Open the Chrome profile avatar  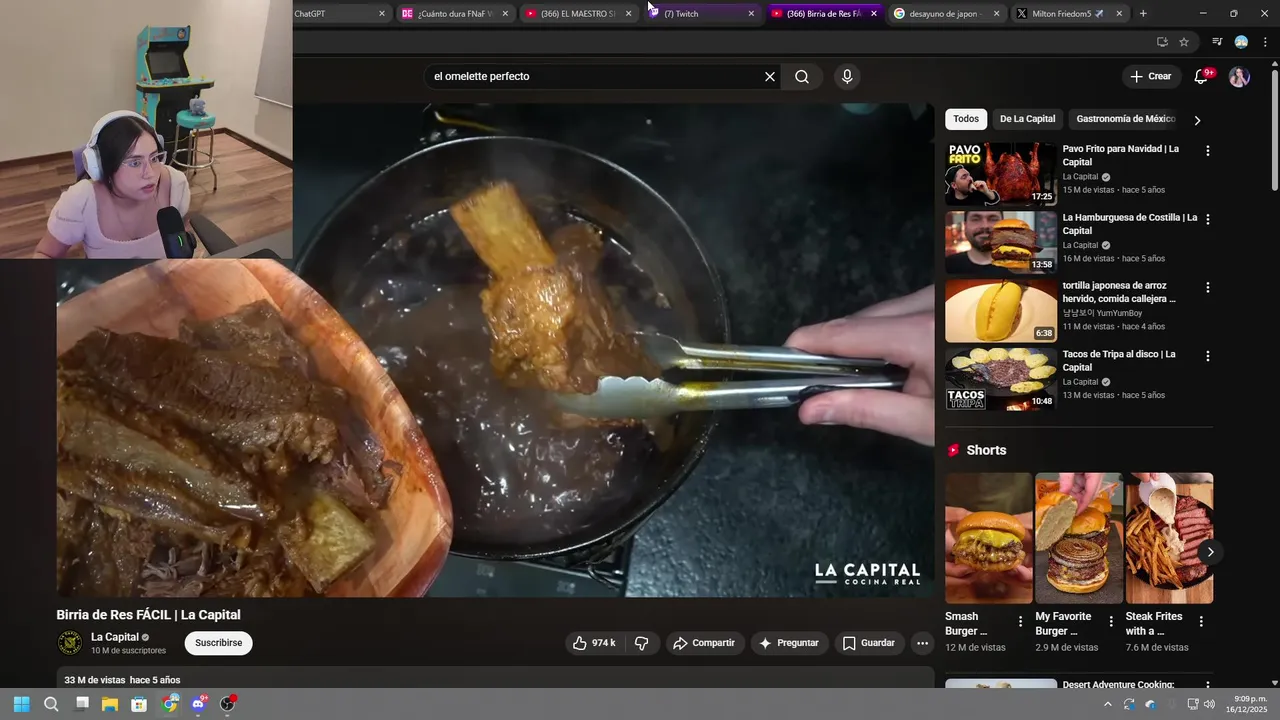point(1241,42)
